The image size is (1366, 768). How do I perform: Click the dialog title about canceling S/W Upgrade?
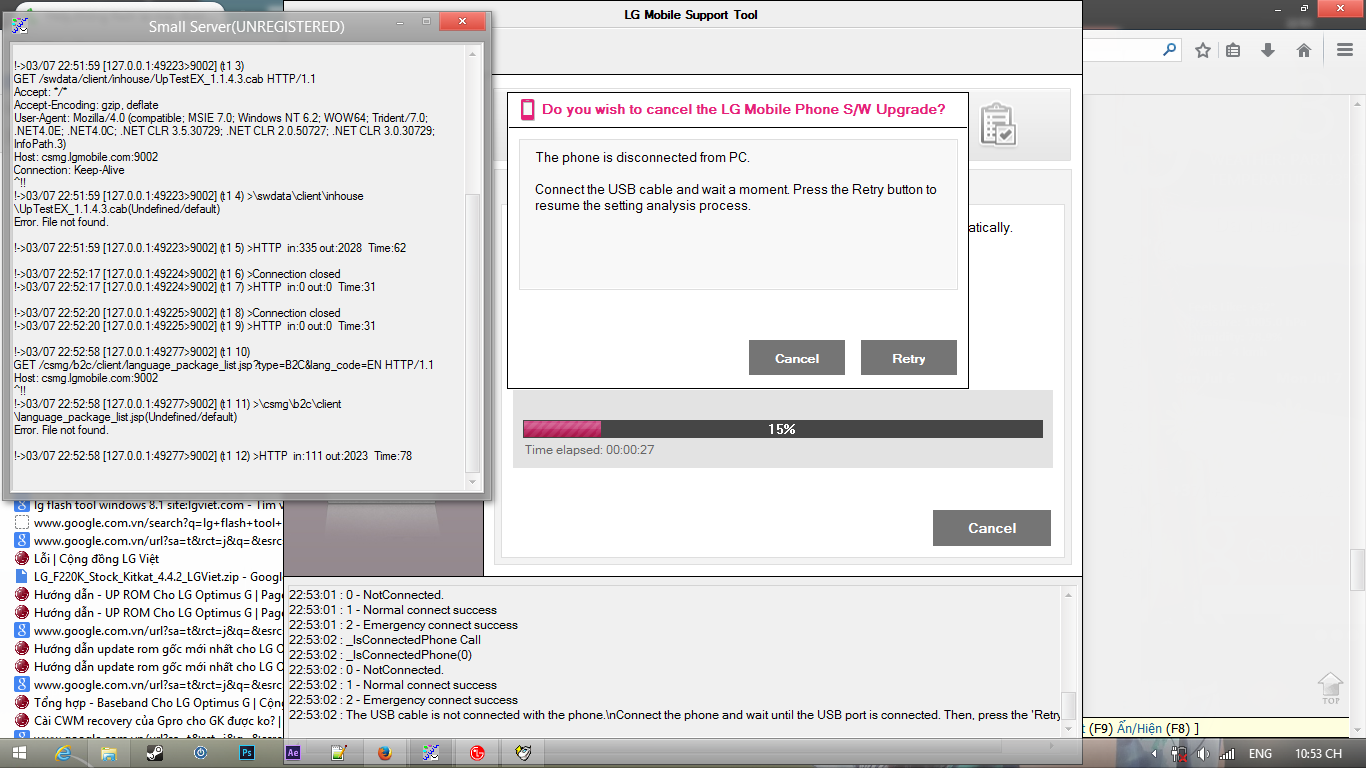[x=744, y=109]
